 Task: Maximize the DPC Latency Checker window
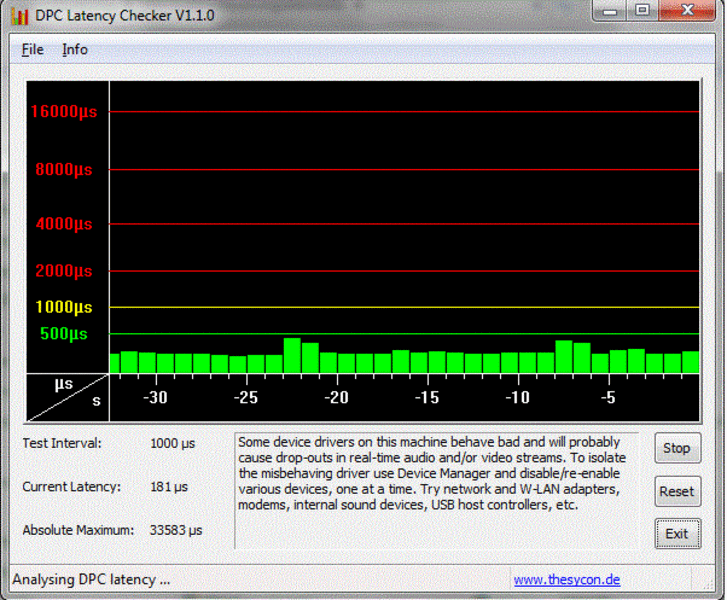pyautogui.click(x=643, y=10)
